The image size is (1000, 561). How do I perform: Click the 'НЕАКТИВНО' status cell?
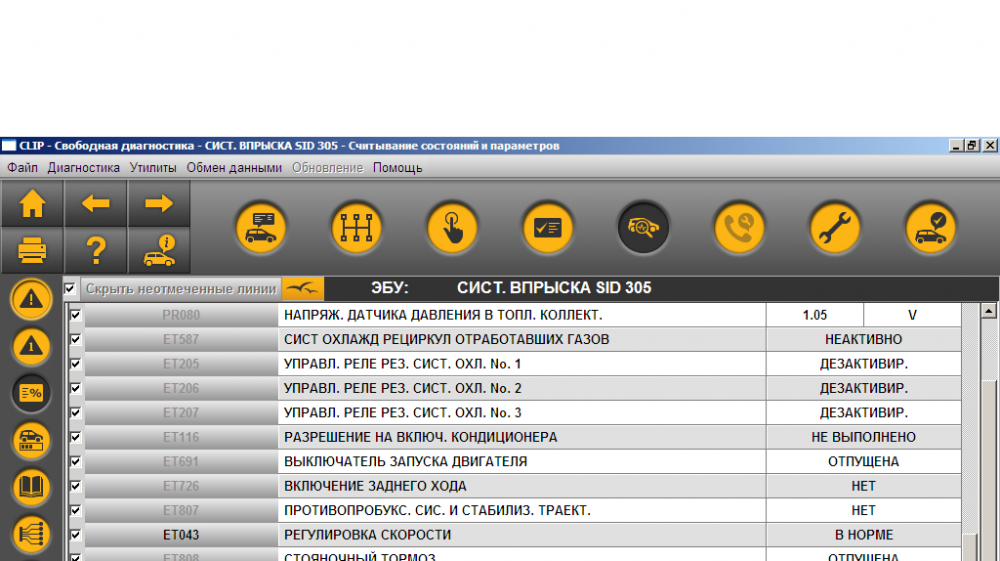pos(864,339)
